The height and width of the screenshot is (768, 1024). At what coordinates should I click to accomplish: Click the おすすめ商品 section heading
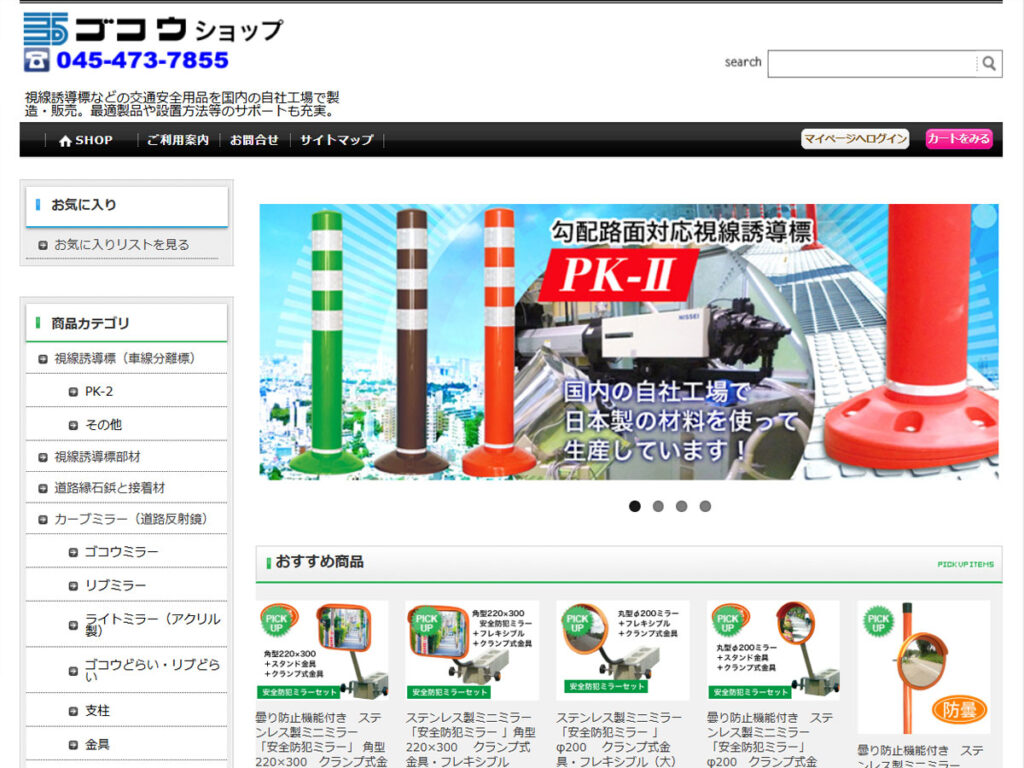(319, 562)
